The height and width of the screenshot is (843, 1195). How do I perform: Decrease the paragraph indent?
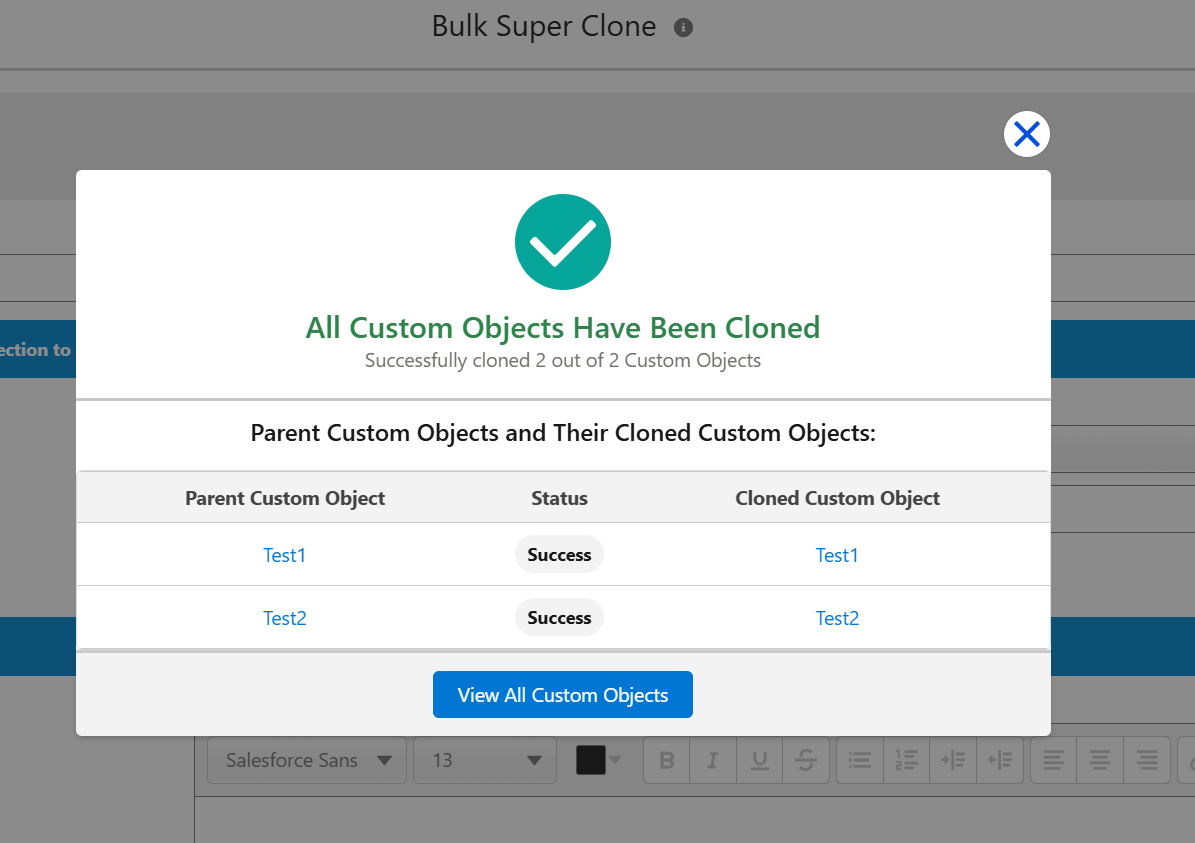point(999,760)
